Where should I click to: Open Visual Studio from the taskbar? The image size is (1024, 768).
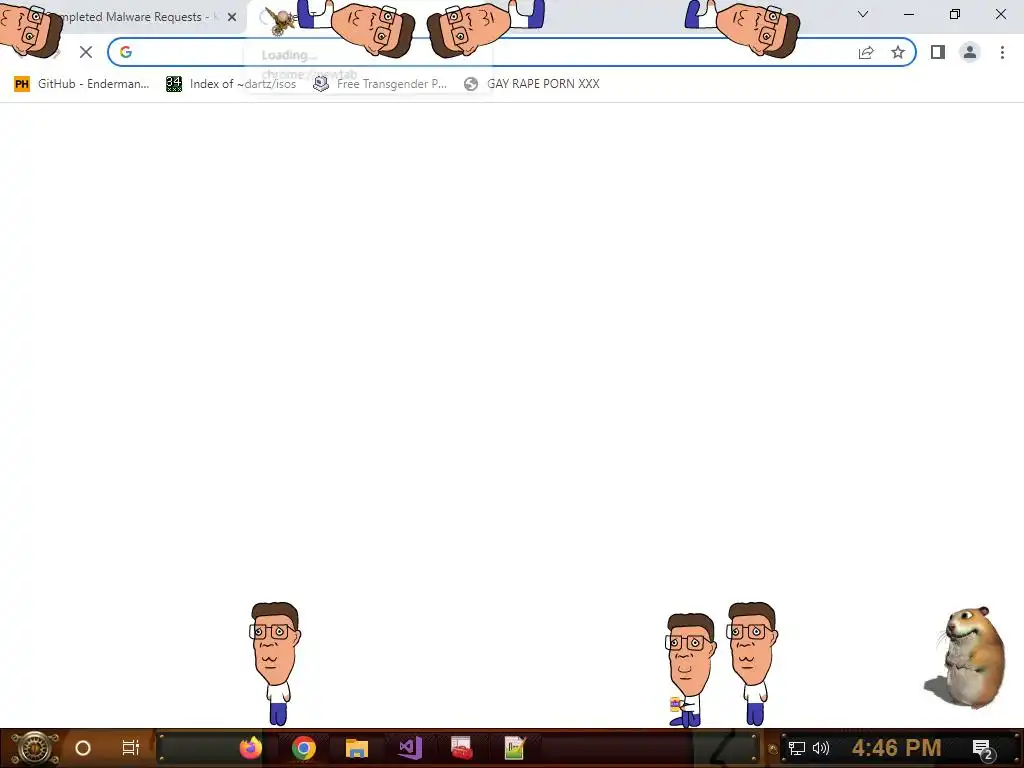(x=410, y=748)
